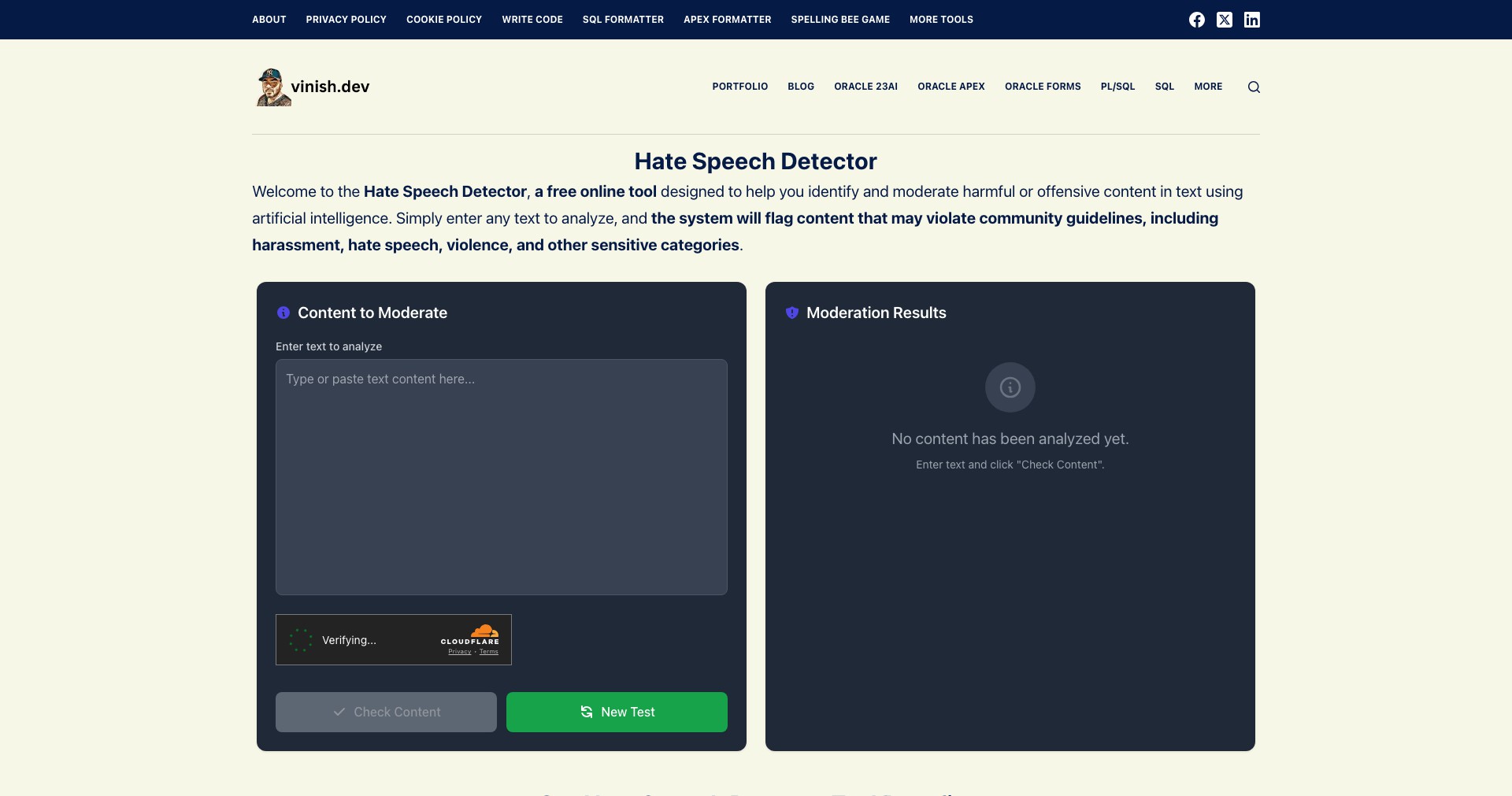Screen dimensions: 1512x796
Task: Click the circular info icon in results panel
Action: (1010, 387)
